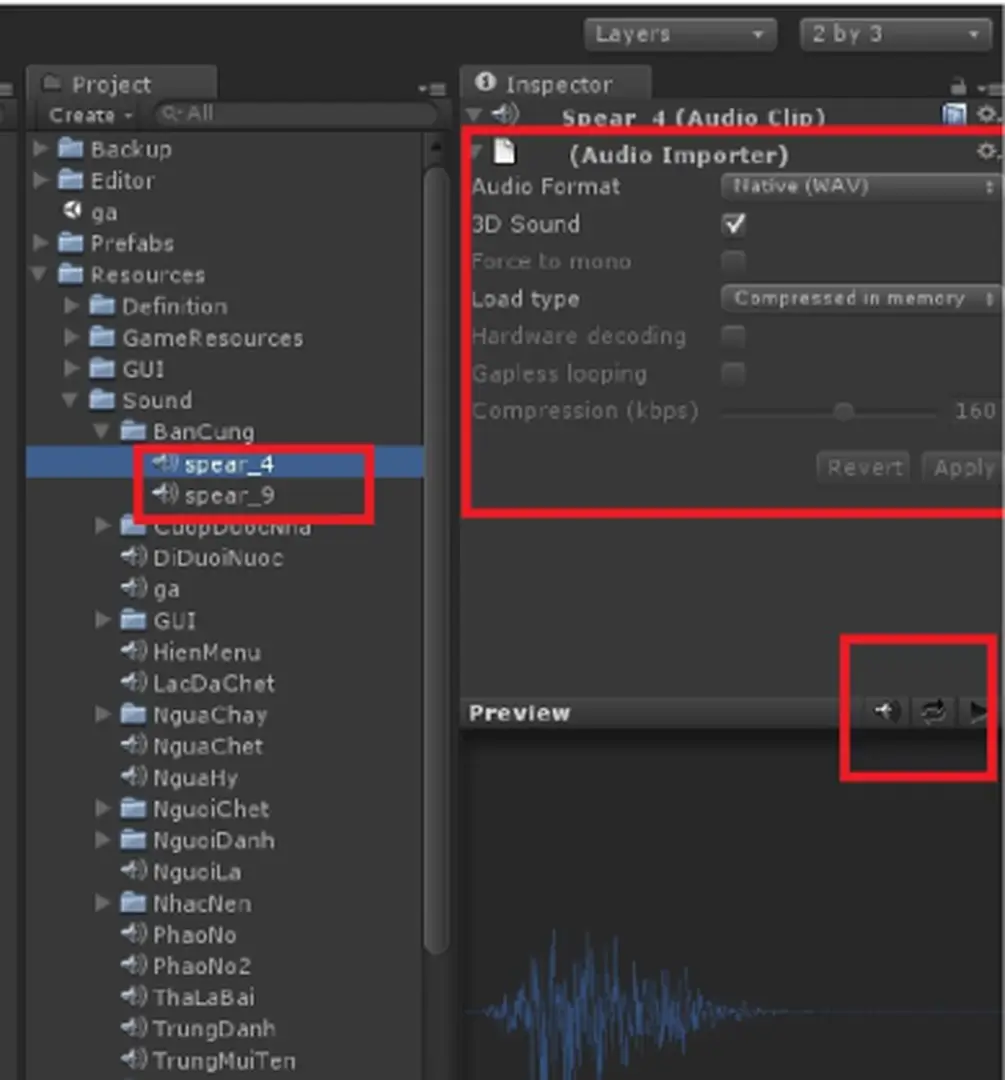Toggle the Force to mono checkbox
The height and width of the screenshot is (1080, 1005).
pos(733,262)
